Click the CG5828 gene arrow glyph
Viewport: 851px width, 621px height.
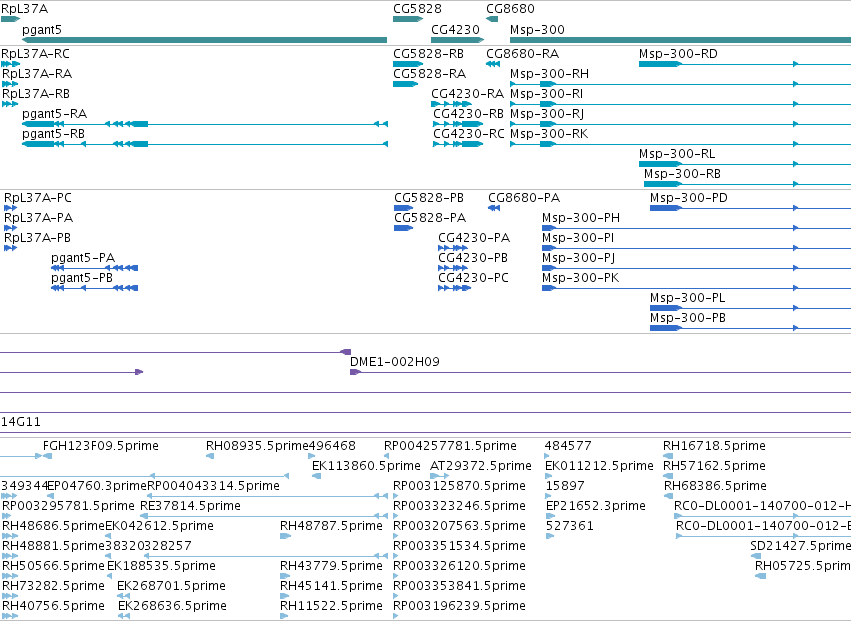coord(408,20)
